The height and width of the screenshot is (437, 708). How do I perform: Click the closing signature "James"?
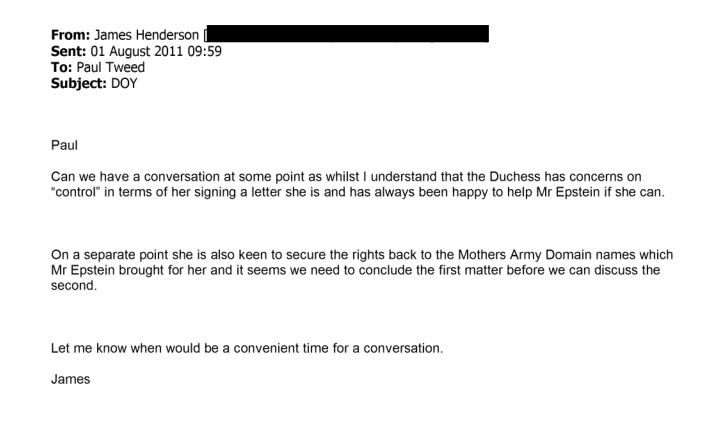(x=68, y=378)
